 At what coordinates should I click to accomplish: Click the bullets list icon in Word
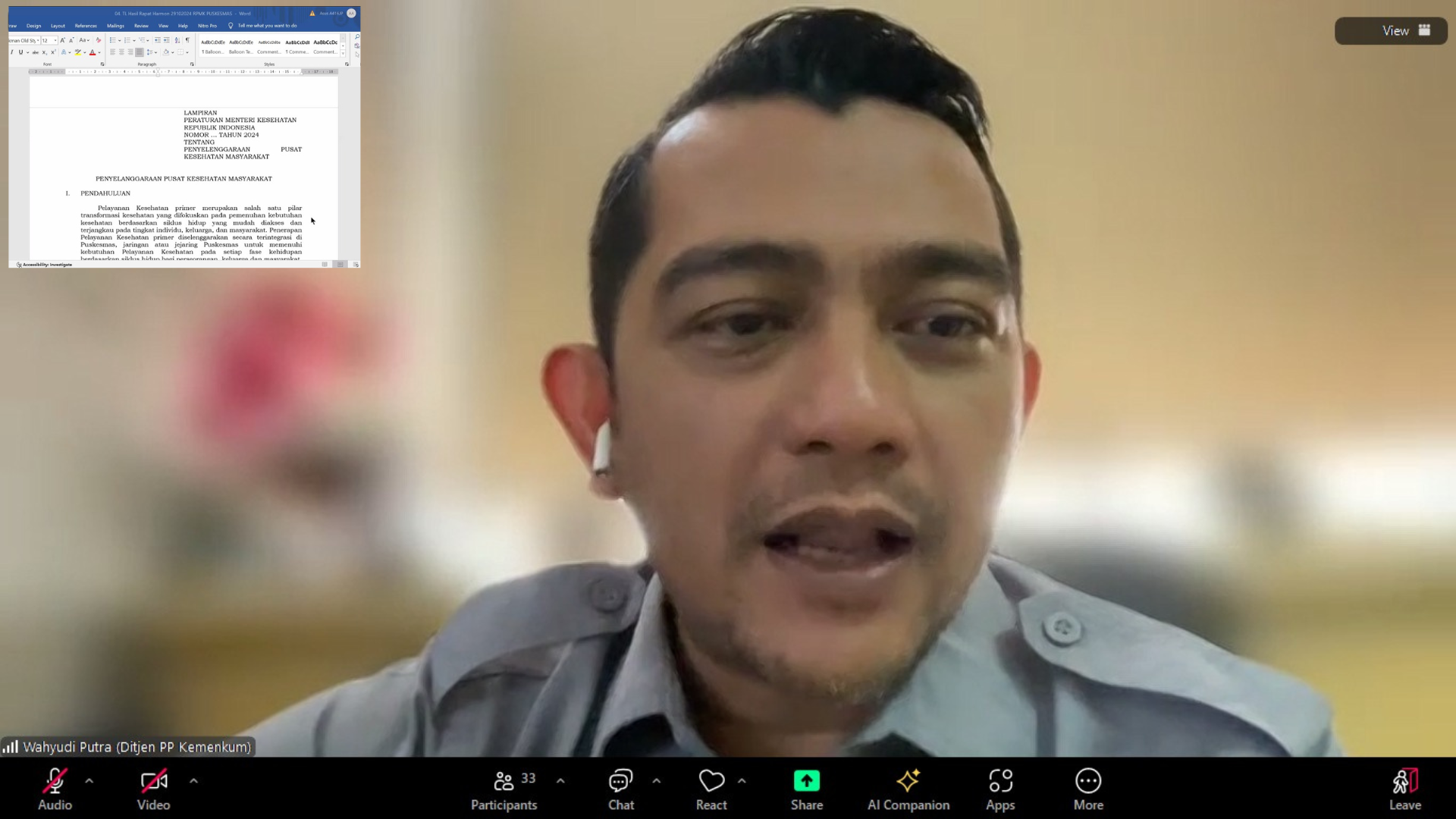[112, 40]
